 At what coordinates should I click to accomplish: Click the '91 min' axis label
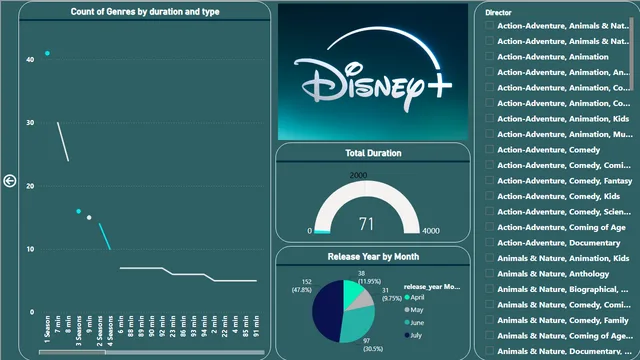coord(256,327)
